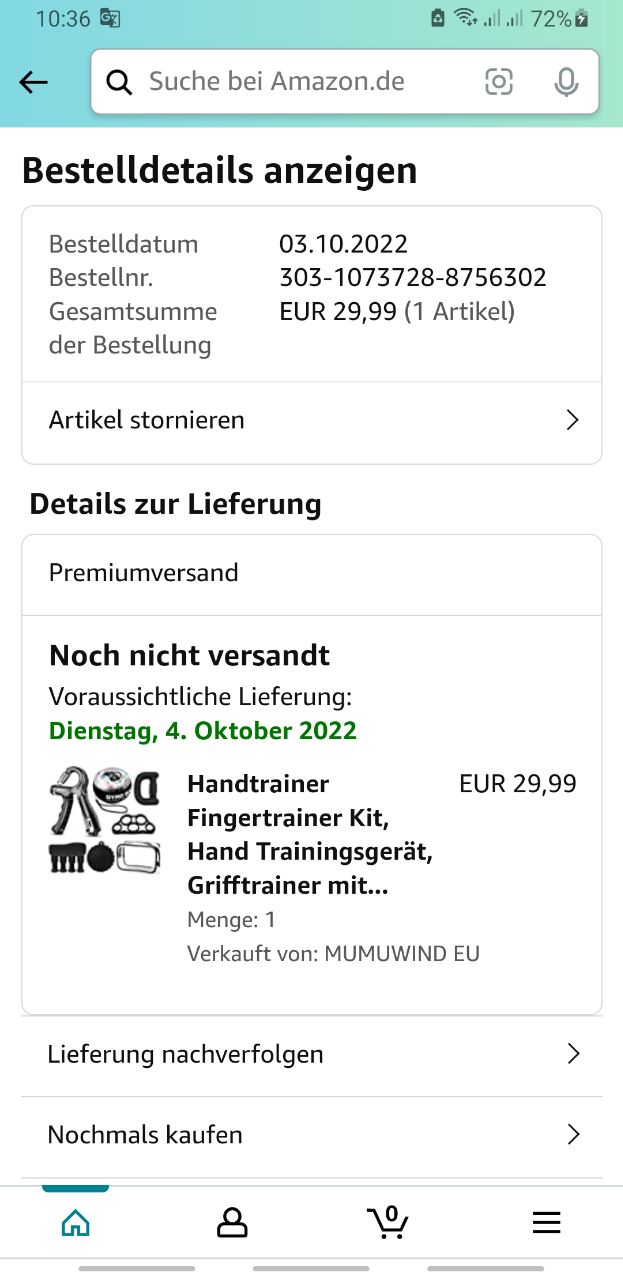
Task: Open the shopping cart icon
Action: [388, 1221]
